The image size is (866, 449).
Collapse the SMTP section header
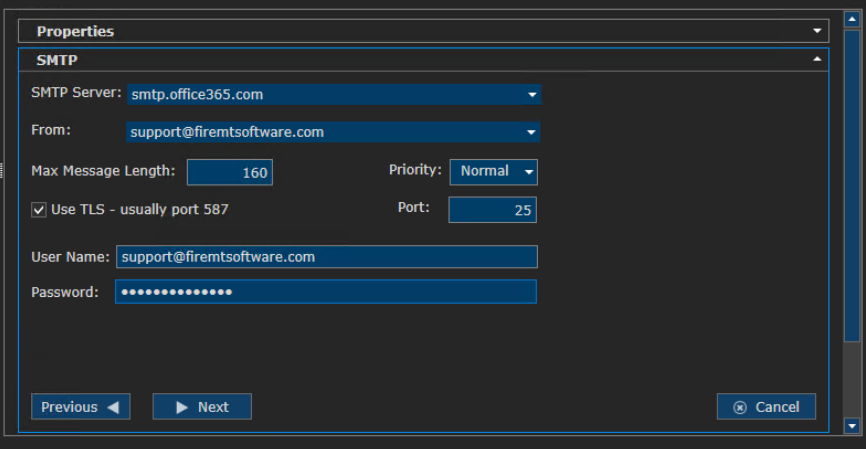[x=423, y=60]
